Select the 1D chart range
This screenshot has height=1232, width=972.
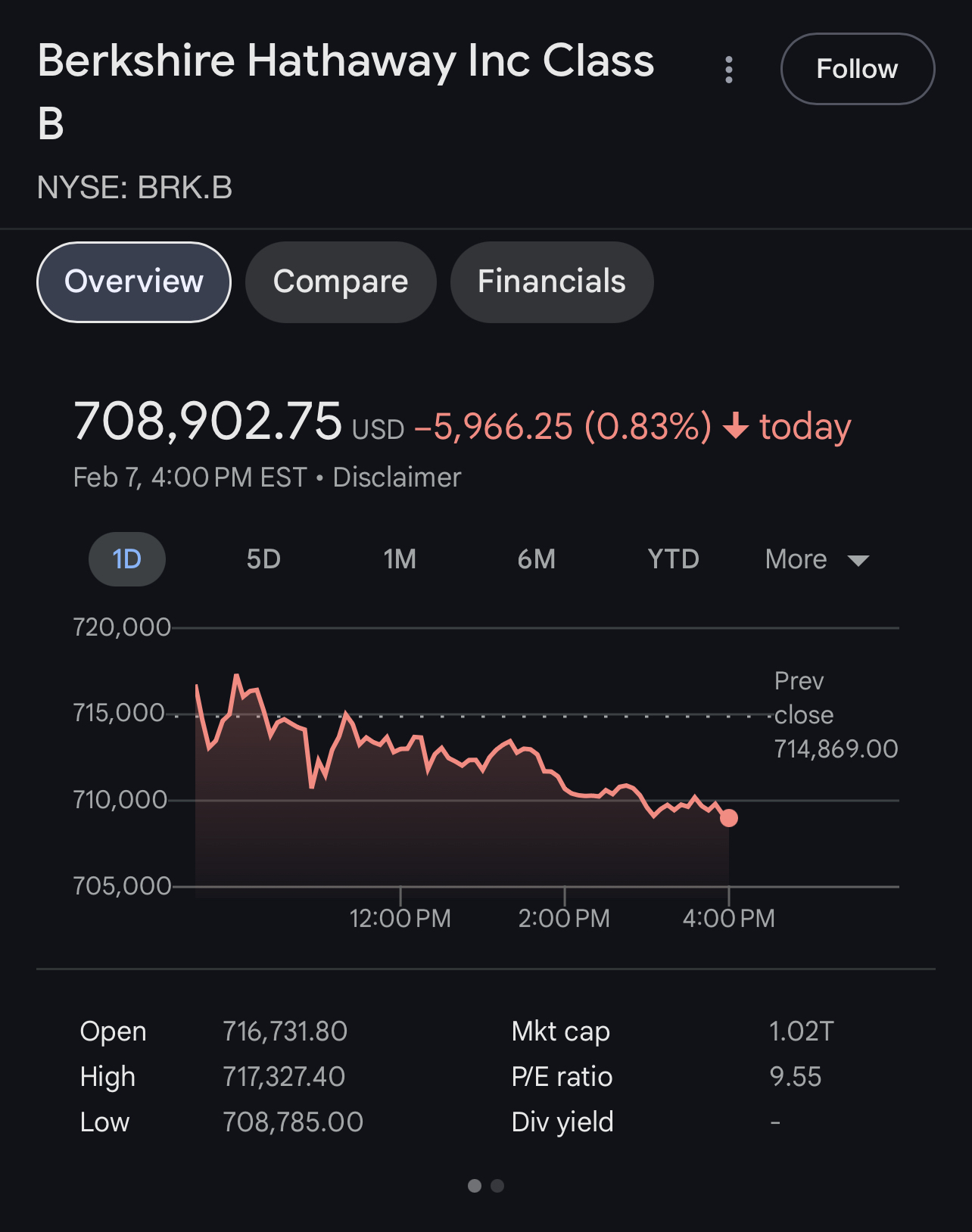127,559
